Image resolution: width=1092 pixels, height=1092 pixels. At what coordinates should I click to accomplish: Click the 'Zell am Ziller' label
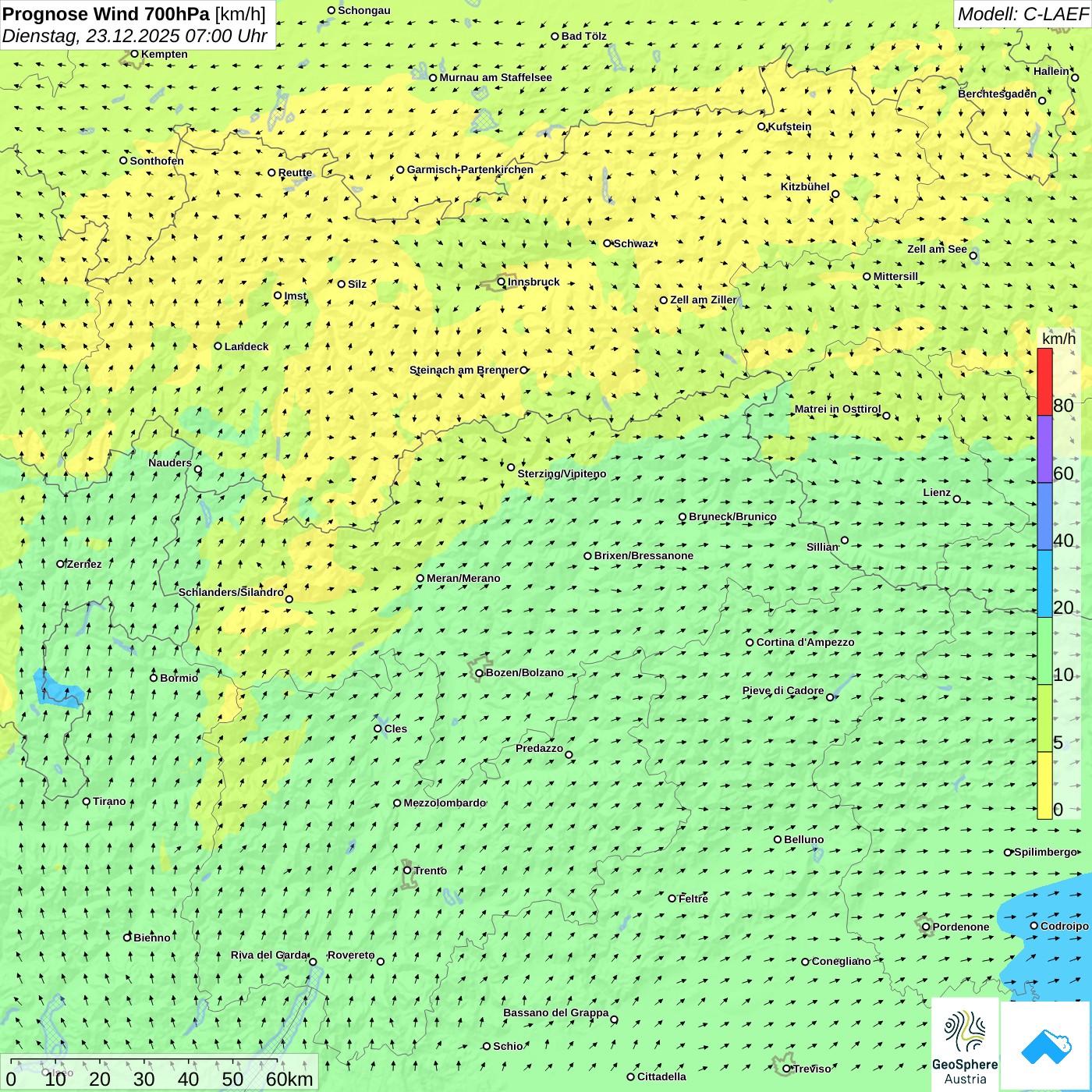point(703,300)
